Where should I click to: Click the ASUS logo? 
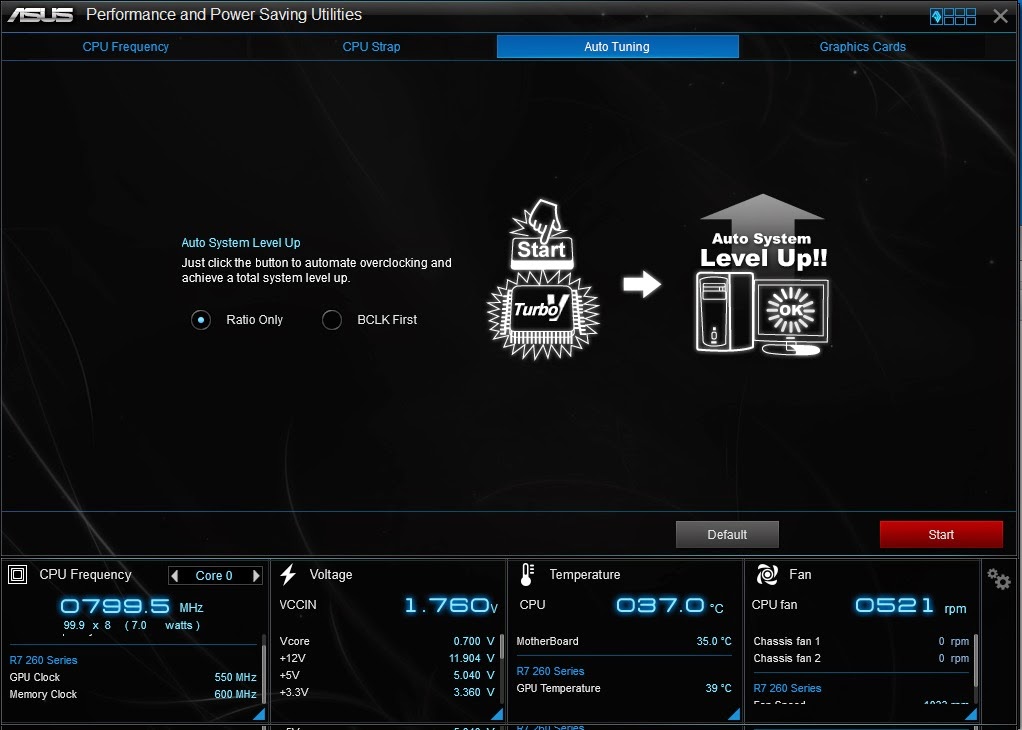(x=40, y=15)
